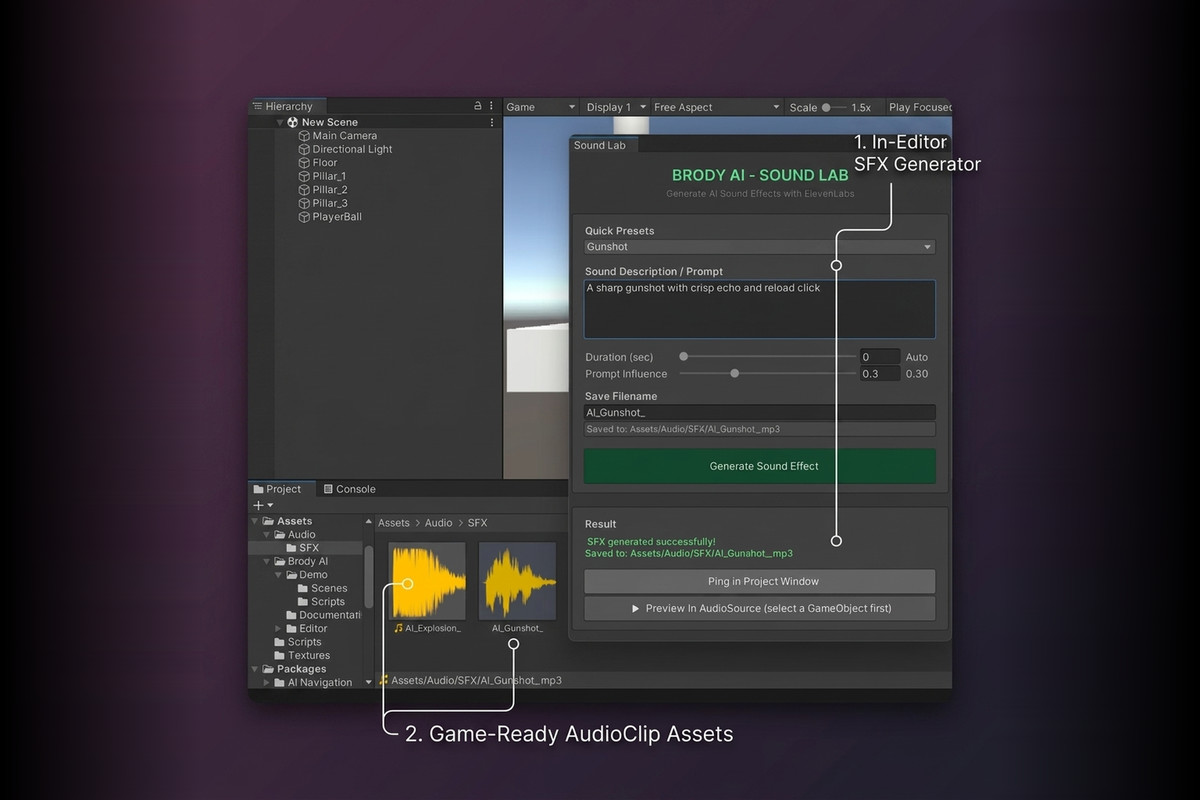Click the folder tree scrollbar

369,578
